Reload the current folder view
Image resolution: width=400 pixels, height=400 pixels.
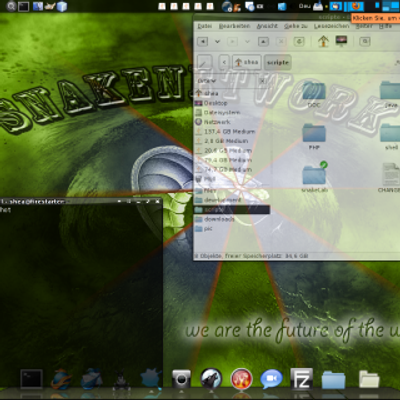299,42
